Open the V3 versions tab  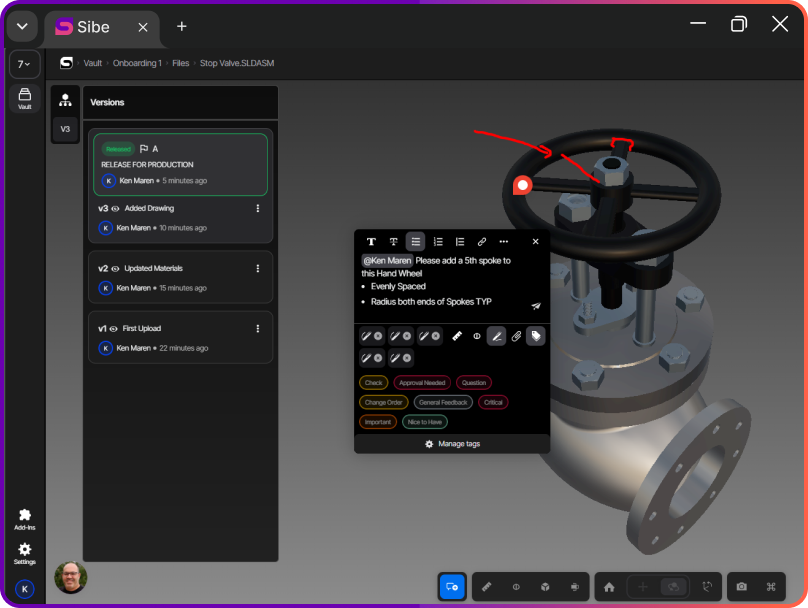click(65, 129)
